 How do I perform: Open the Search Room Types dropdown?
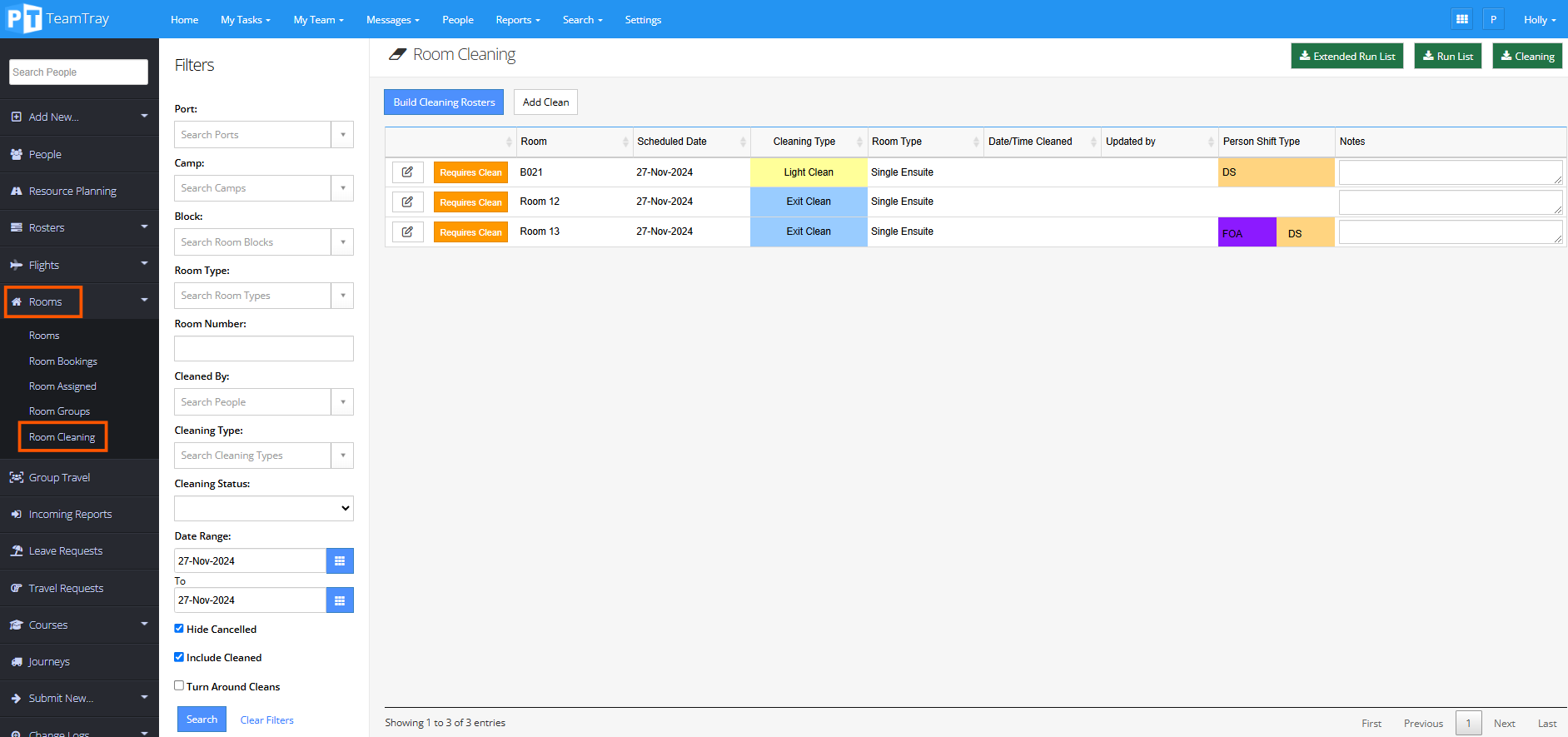(263, 296)
